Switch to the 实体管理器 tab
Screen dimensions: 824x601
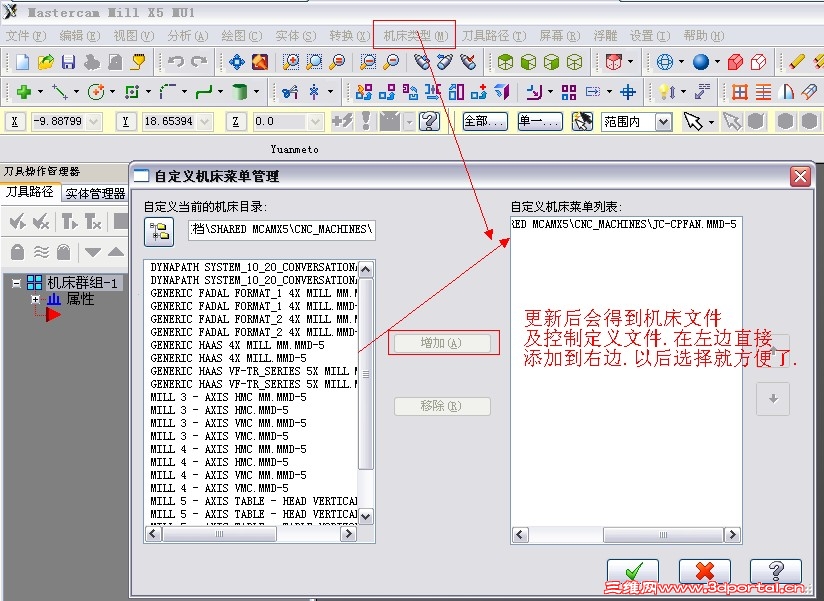95,194
